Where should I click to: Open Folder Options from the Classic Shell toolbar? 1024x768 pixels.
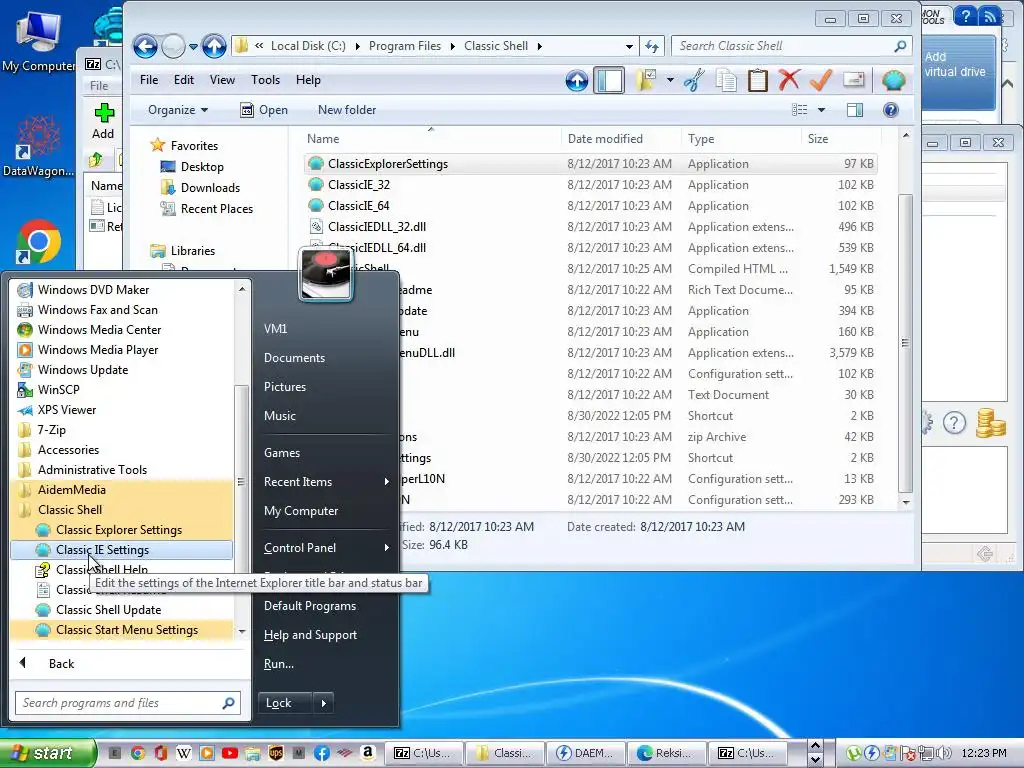point(646,80)
